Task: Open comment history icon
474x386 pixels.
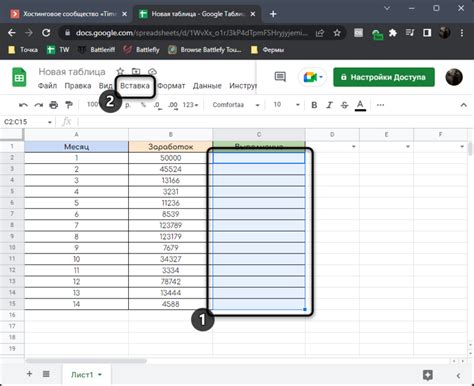Action: 280,77
